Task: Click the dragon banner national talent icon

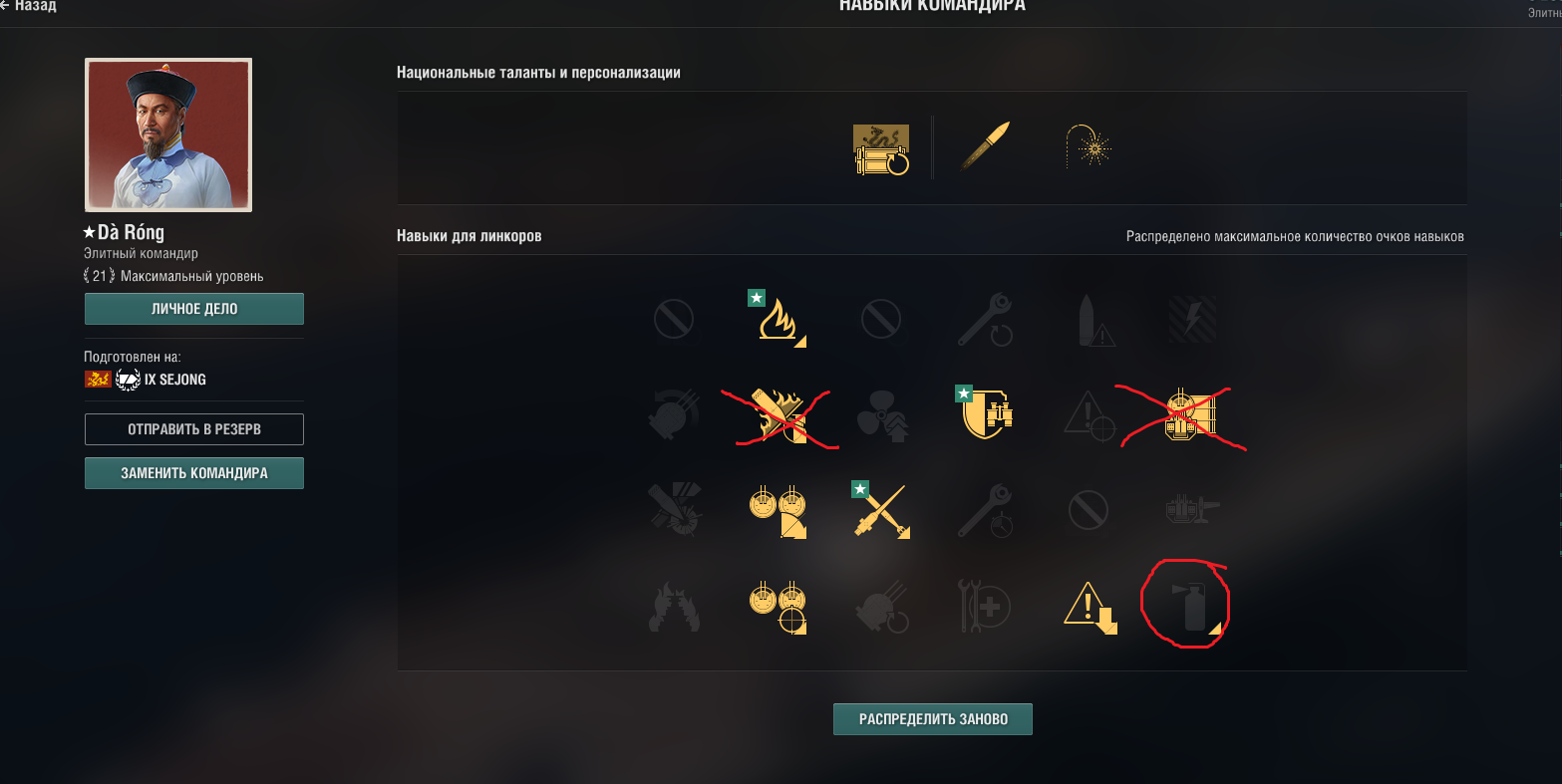Action: 881,149
